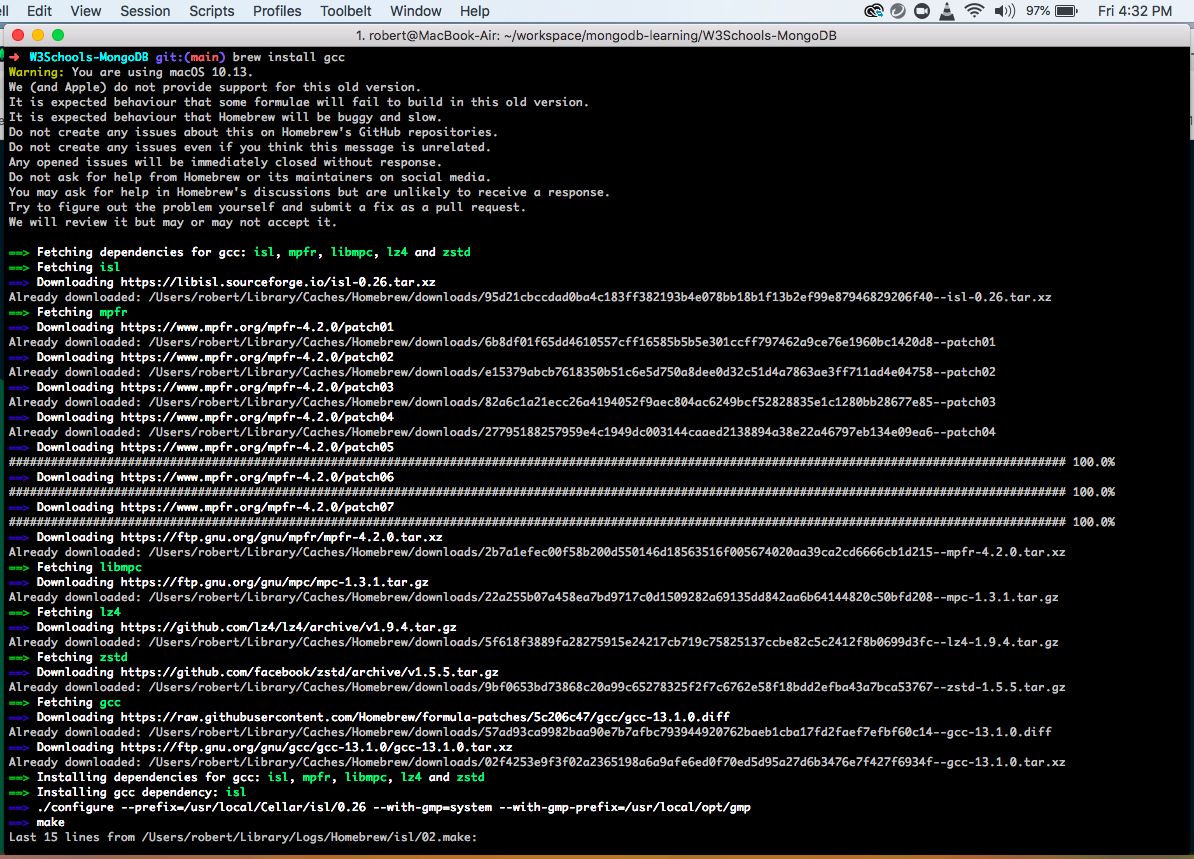Open the Scripts menu
This screenshot has height=859, width=1194.
211,11
